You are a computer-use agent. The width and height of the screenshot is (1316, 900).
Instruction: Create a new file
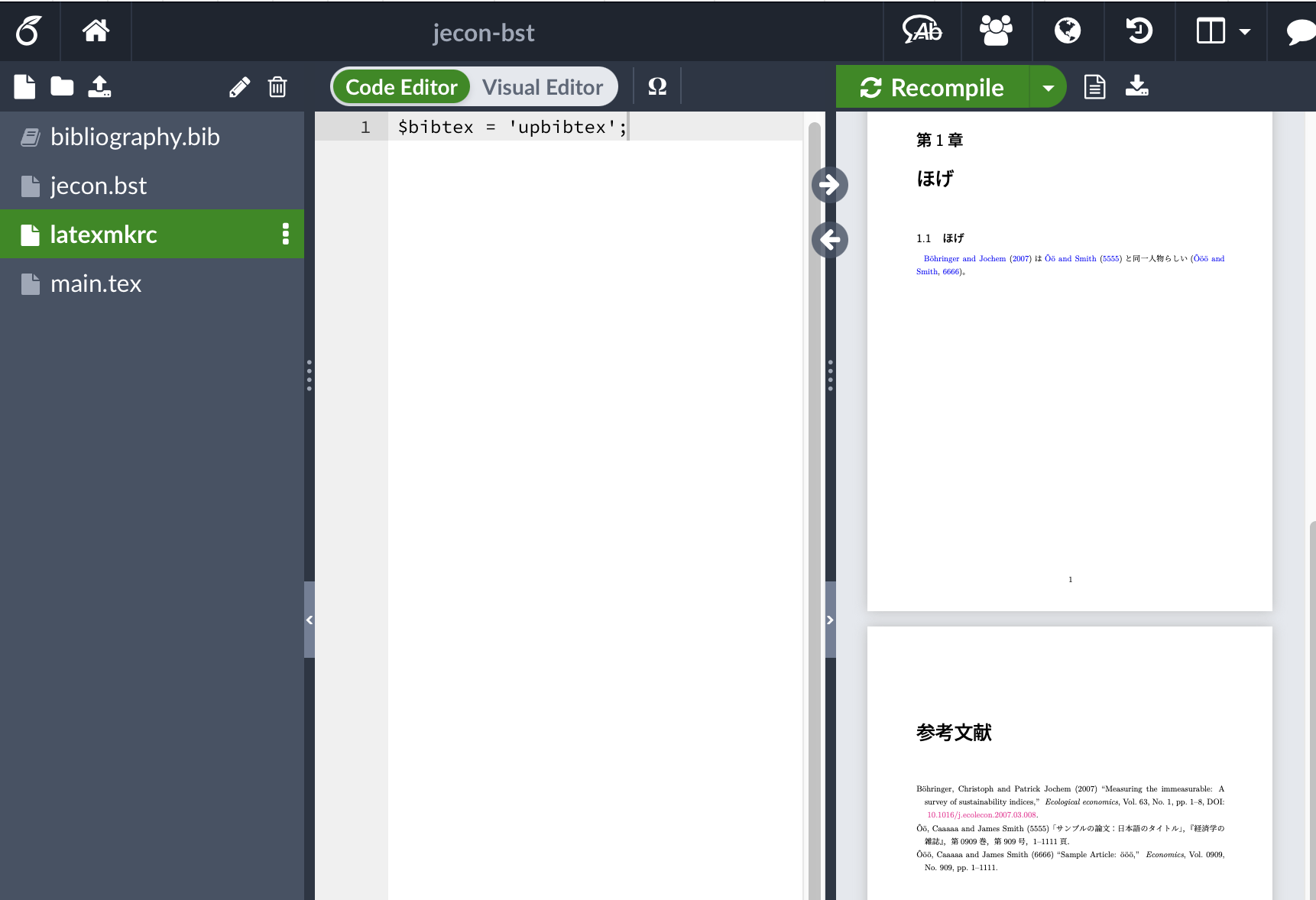(24, 87)
